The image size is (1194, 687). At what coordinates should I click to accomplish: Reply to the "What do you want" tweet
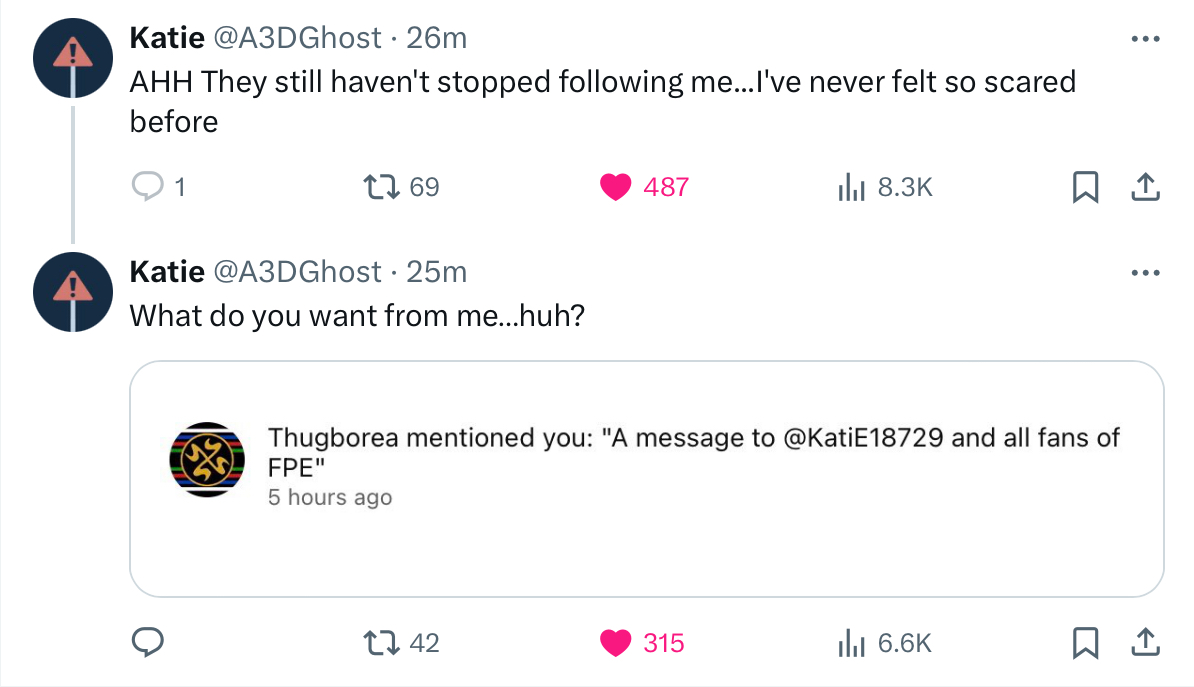click(148, 642)
